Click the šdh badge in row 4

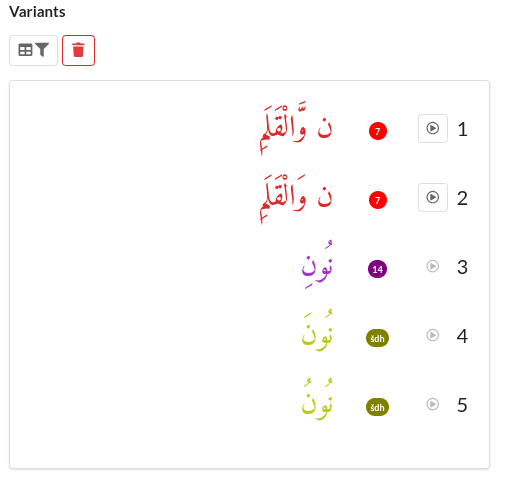377,338
